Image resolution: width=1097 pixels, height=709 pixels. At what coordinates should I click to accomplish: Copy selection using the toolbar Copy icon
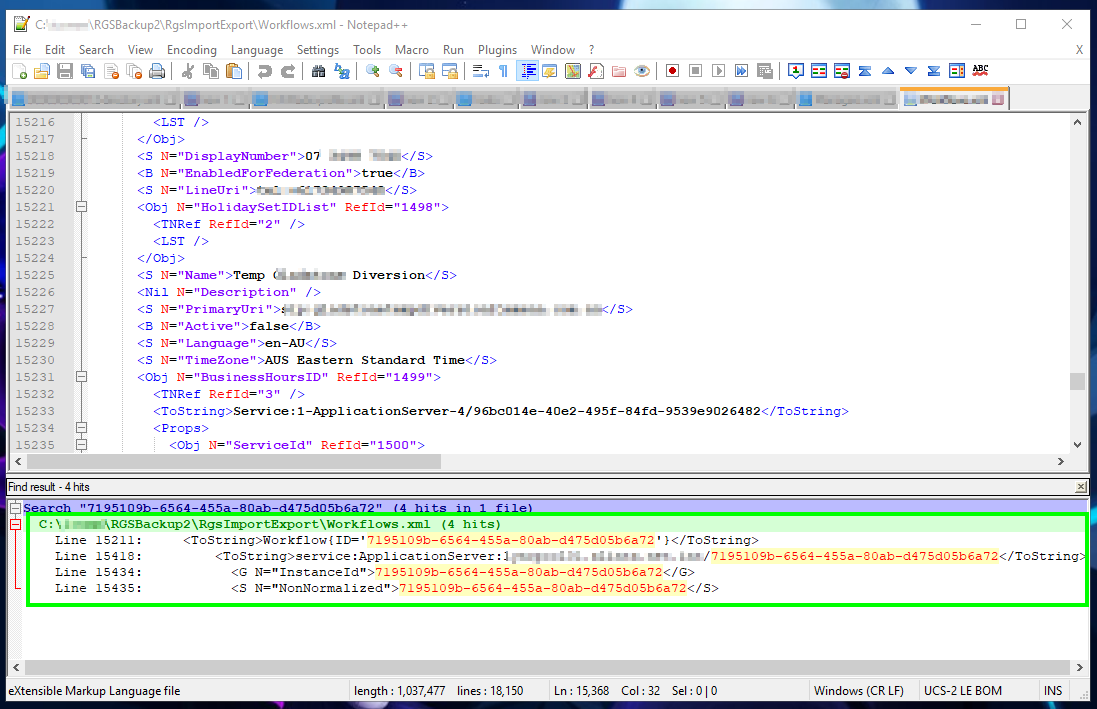pyautogui.click(x=211, y=71)
